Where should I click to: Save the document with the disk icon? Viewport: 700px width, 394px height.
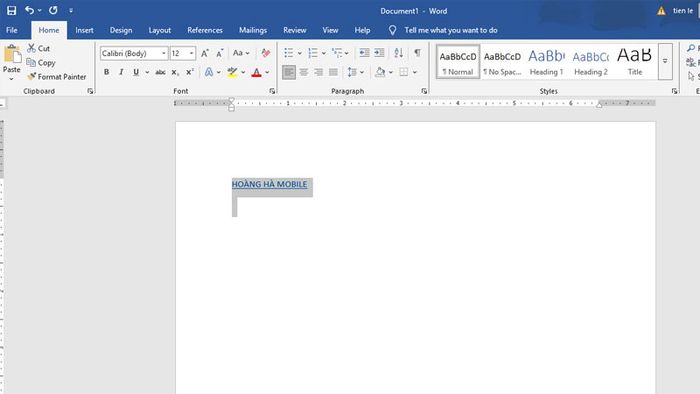12,10
